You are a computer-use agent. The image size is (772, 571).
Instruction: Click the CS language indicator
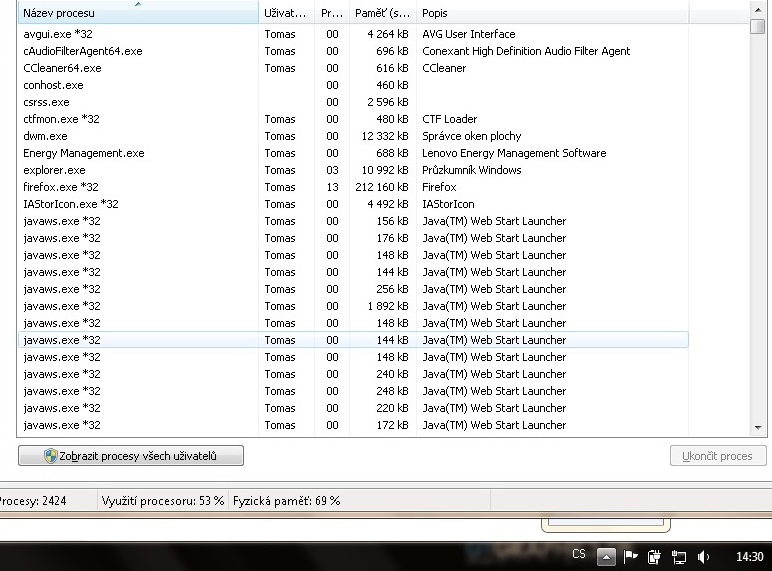click(579, 554)
